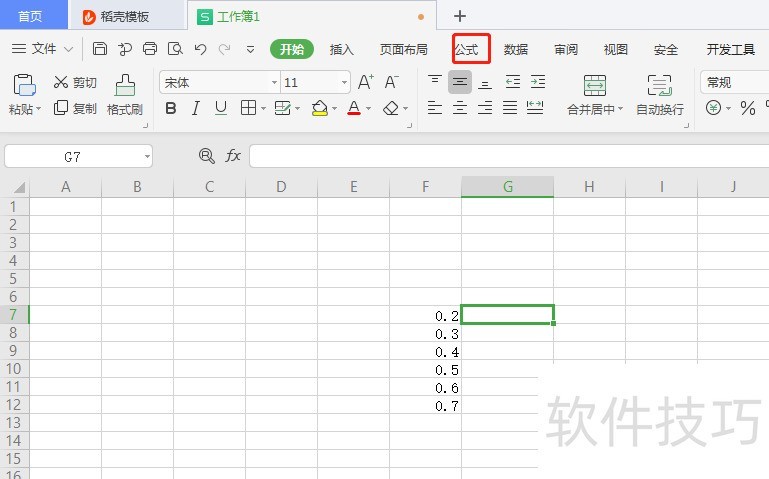Image resolution: width=769 pixels, height=479 pixels.
Task: Click Distributed alignment icon
Action: point(535,107)
